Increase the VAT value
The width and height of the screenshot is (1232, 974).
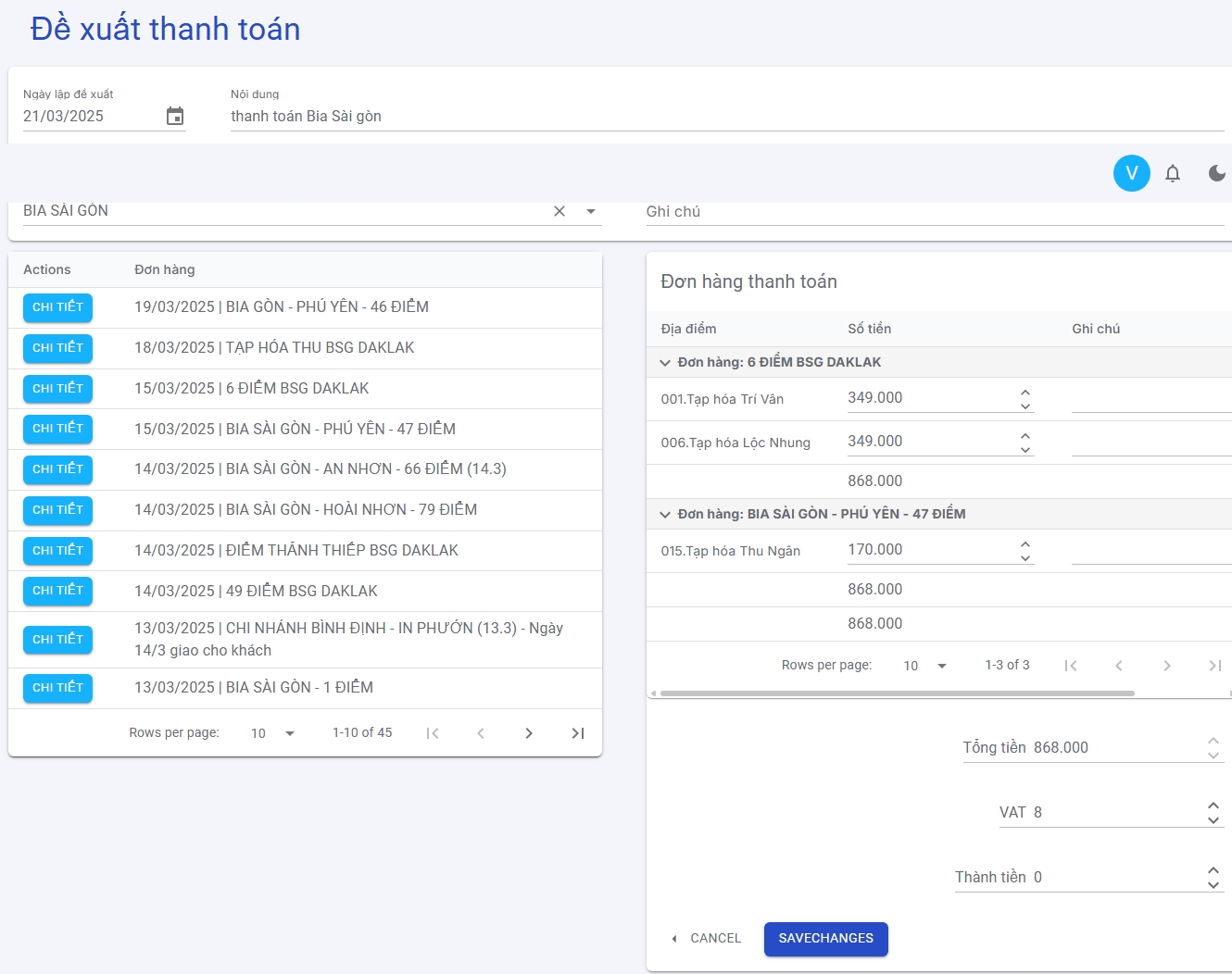point(1213,805)
